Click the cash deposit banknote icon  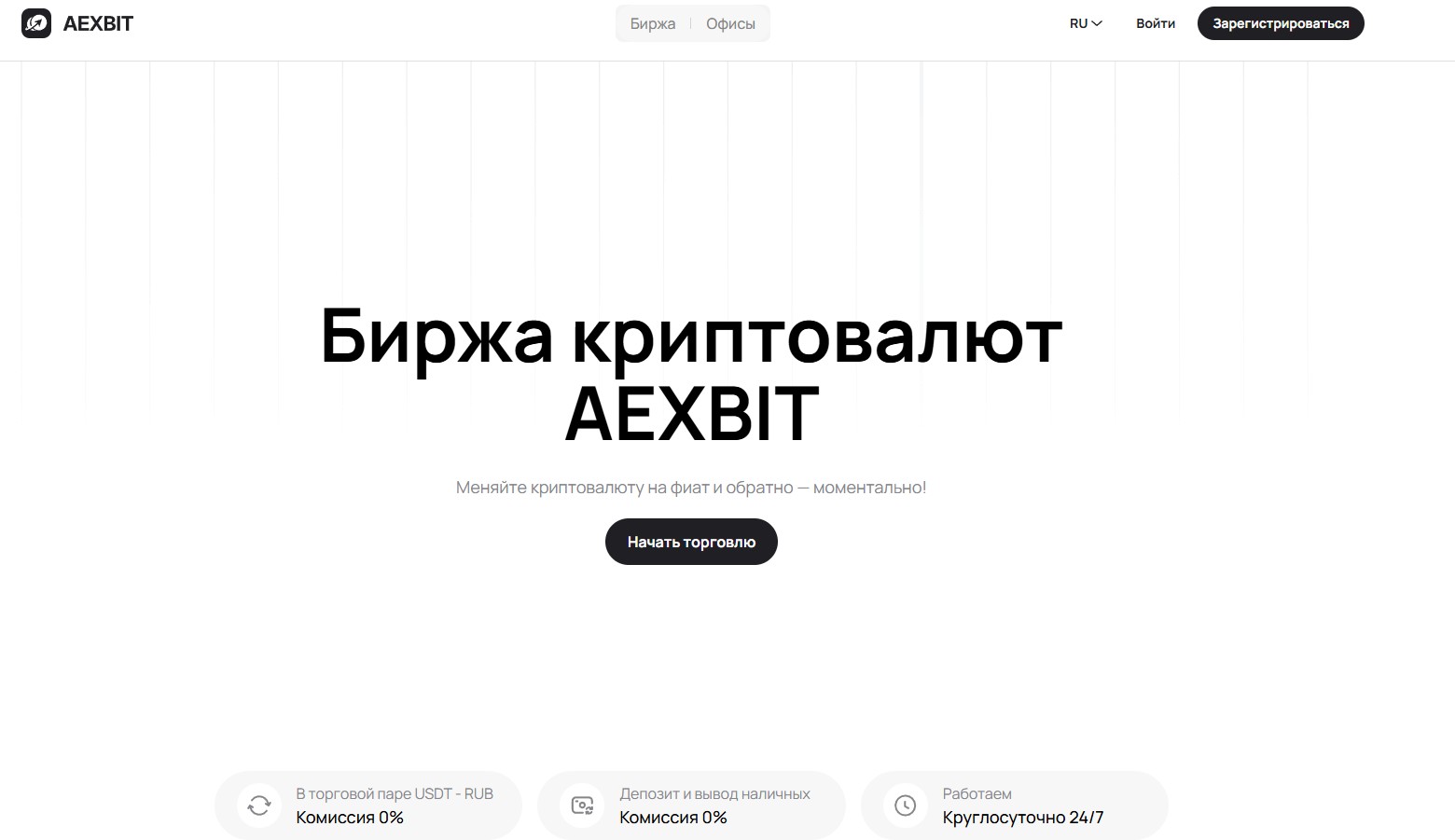pyautogui.click(x=582, y=806)
